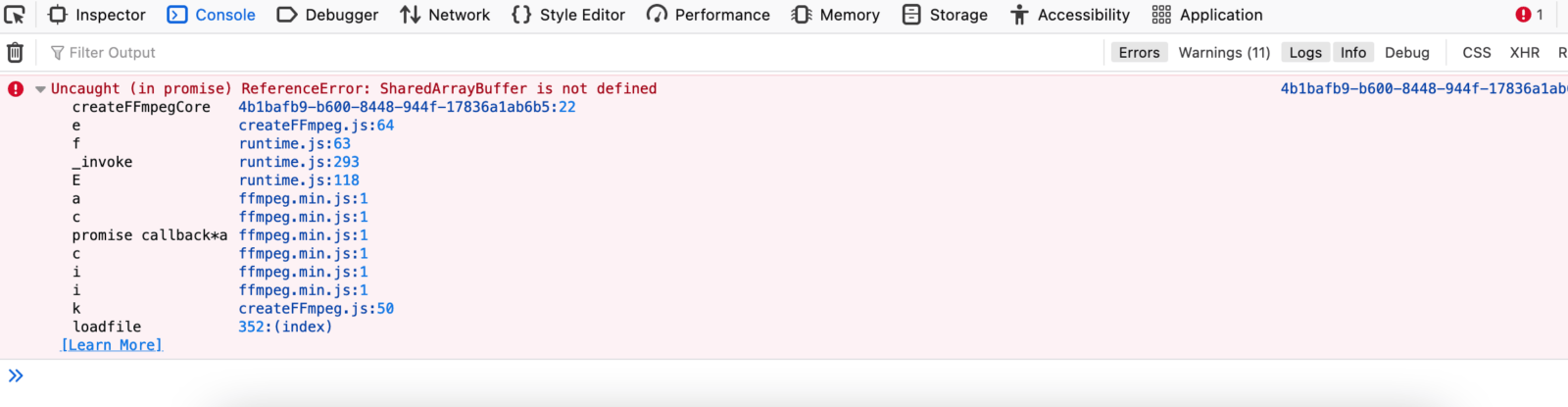Open the Memory panel
This screenshot has width=1568, height=407.
[x=836, y=15]
